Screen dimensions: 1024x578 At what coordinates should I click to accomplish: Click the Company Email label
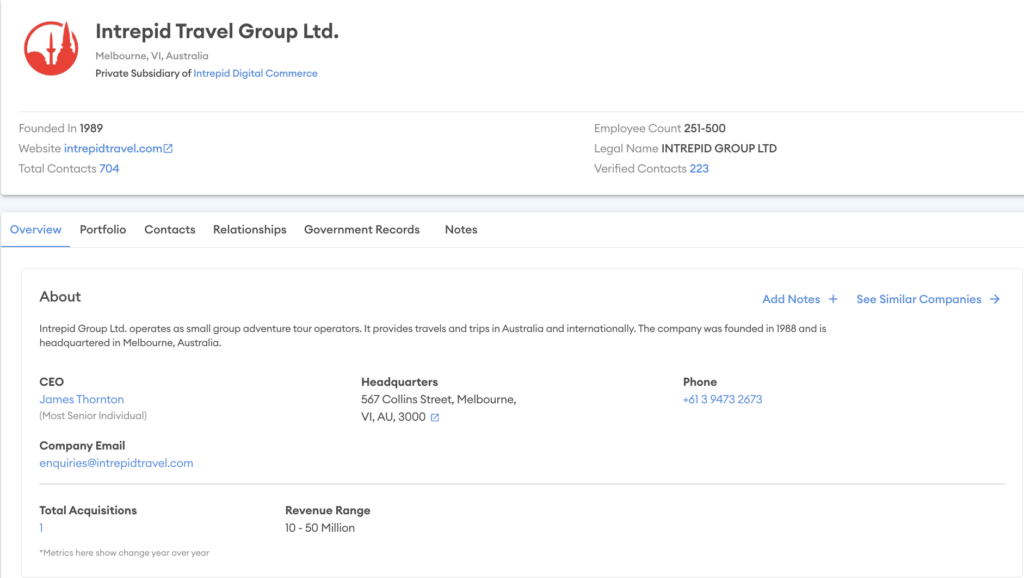pyautogui.click(x=82, y=445)
